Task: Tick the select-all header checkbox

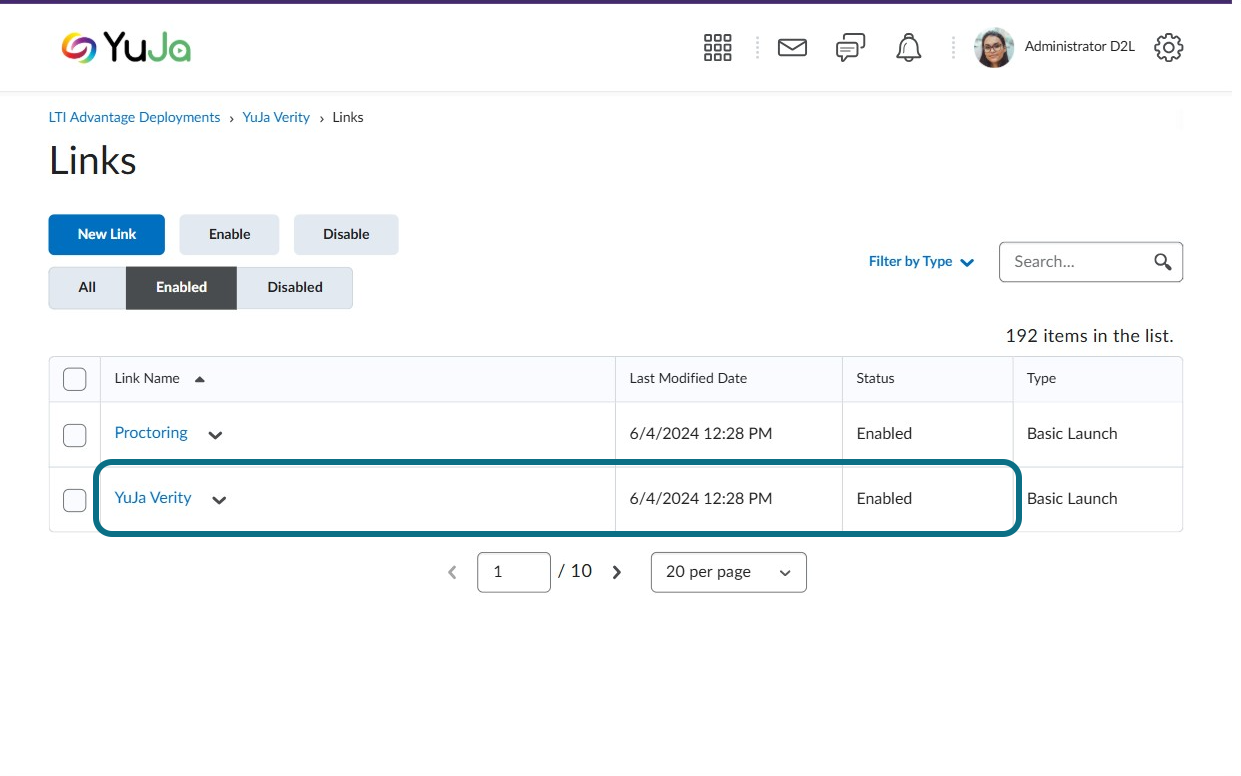Action: tap(75, 379)
